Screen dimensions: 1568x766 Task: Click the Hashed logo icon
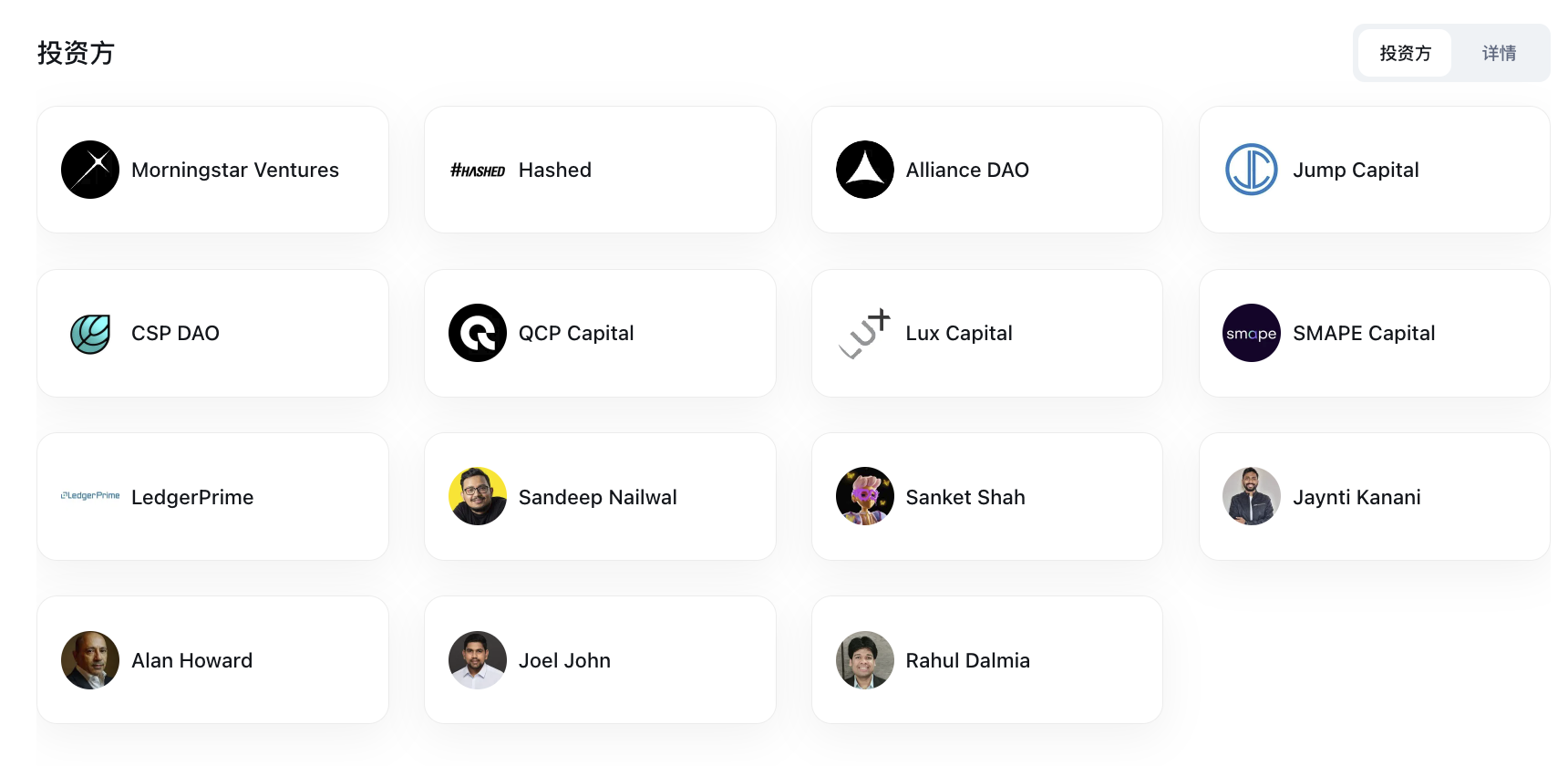point(478,171)
